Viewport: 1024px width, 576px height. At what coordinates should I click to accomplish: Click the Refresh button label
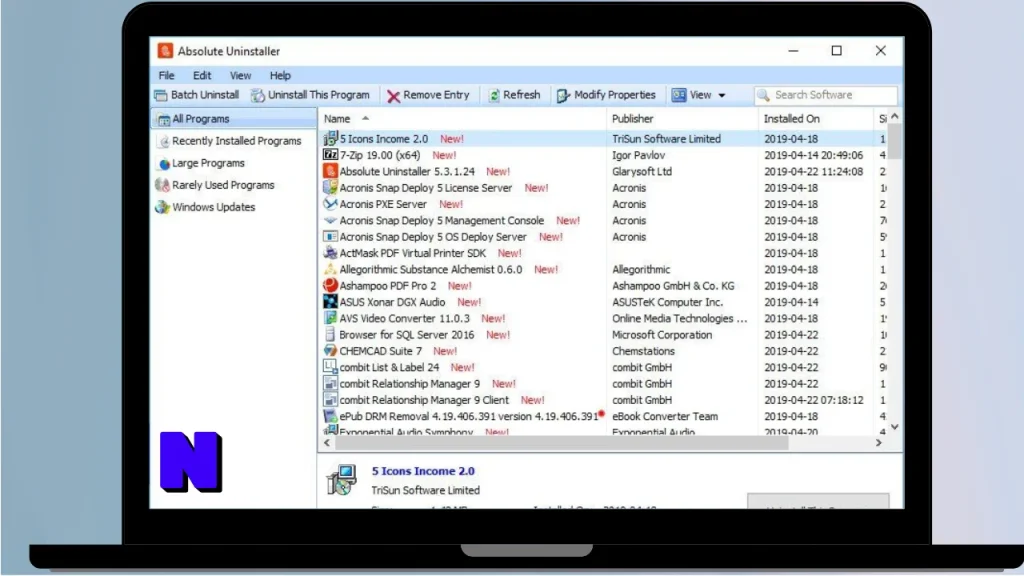522,95
